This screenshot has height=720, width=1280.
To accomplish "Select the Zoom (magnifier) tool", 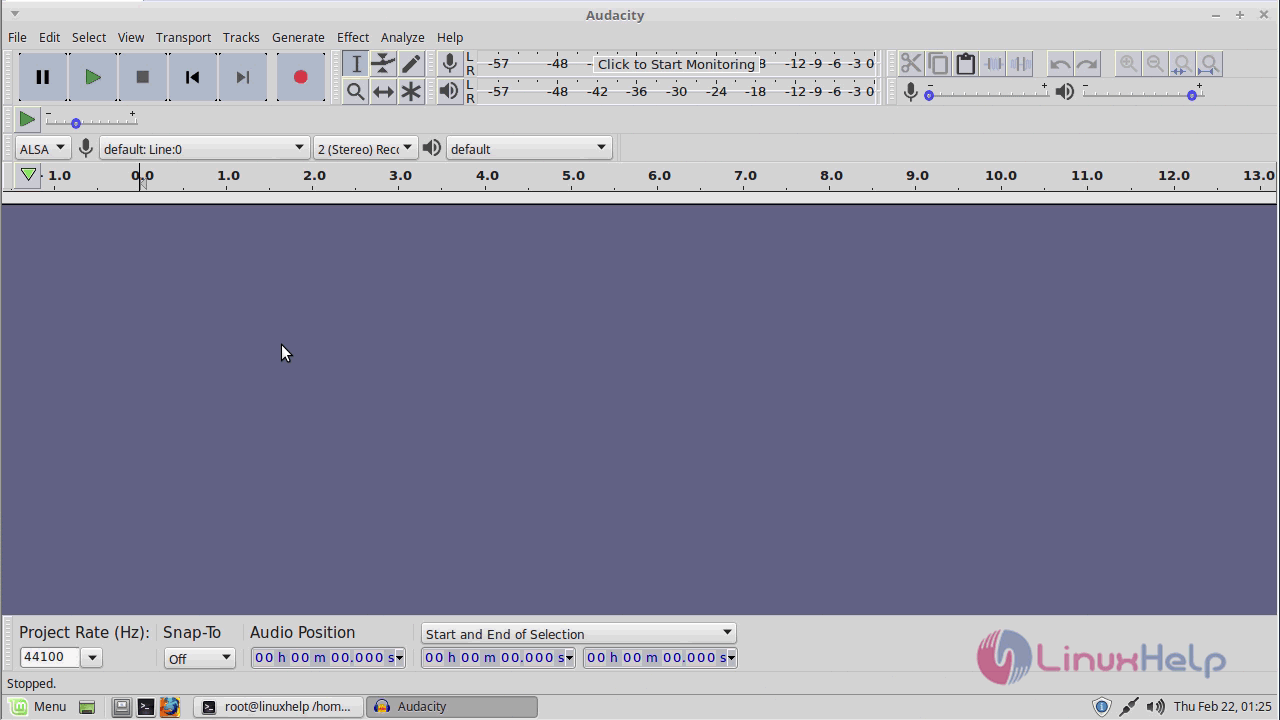I will (356, 92).
